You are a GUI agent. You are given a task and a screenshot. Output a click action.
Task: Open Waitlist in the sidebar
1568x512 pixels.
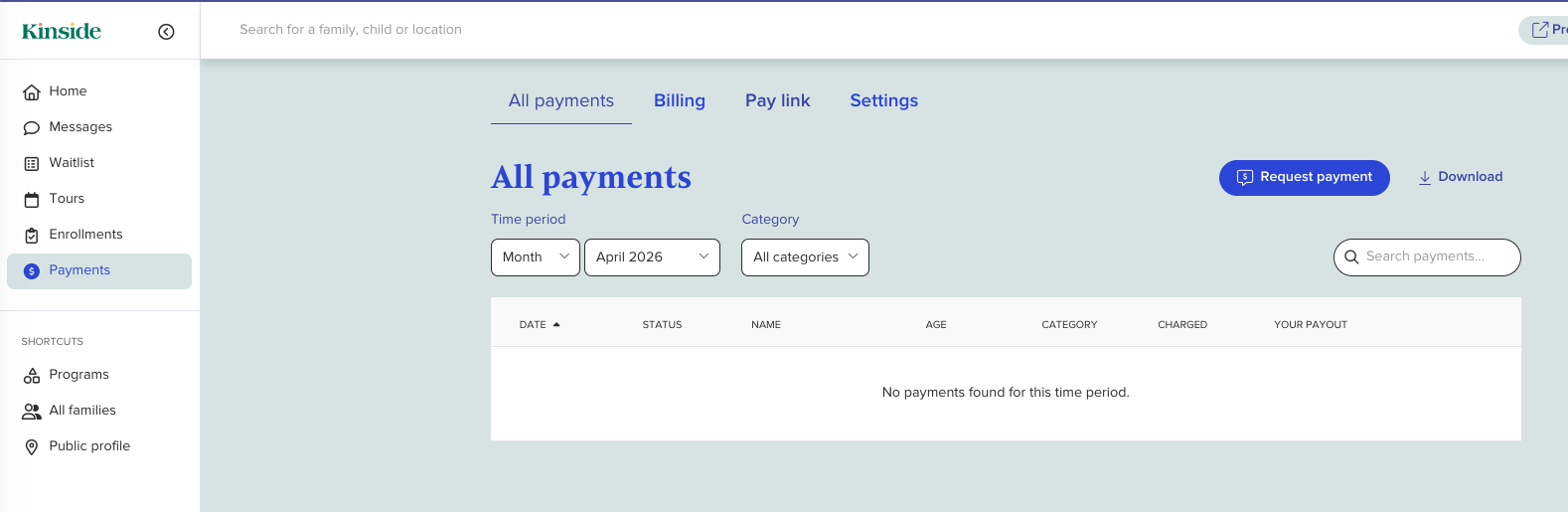click(99, 163)
